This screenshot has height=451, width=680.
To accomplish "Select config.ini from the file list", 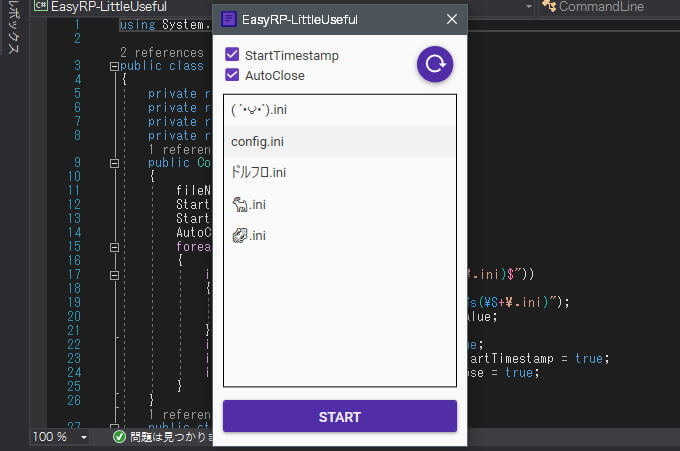I will click(x=339, y=141).
